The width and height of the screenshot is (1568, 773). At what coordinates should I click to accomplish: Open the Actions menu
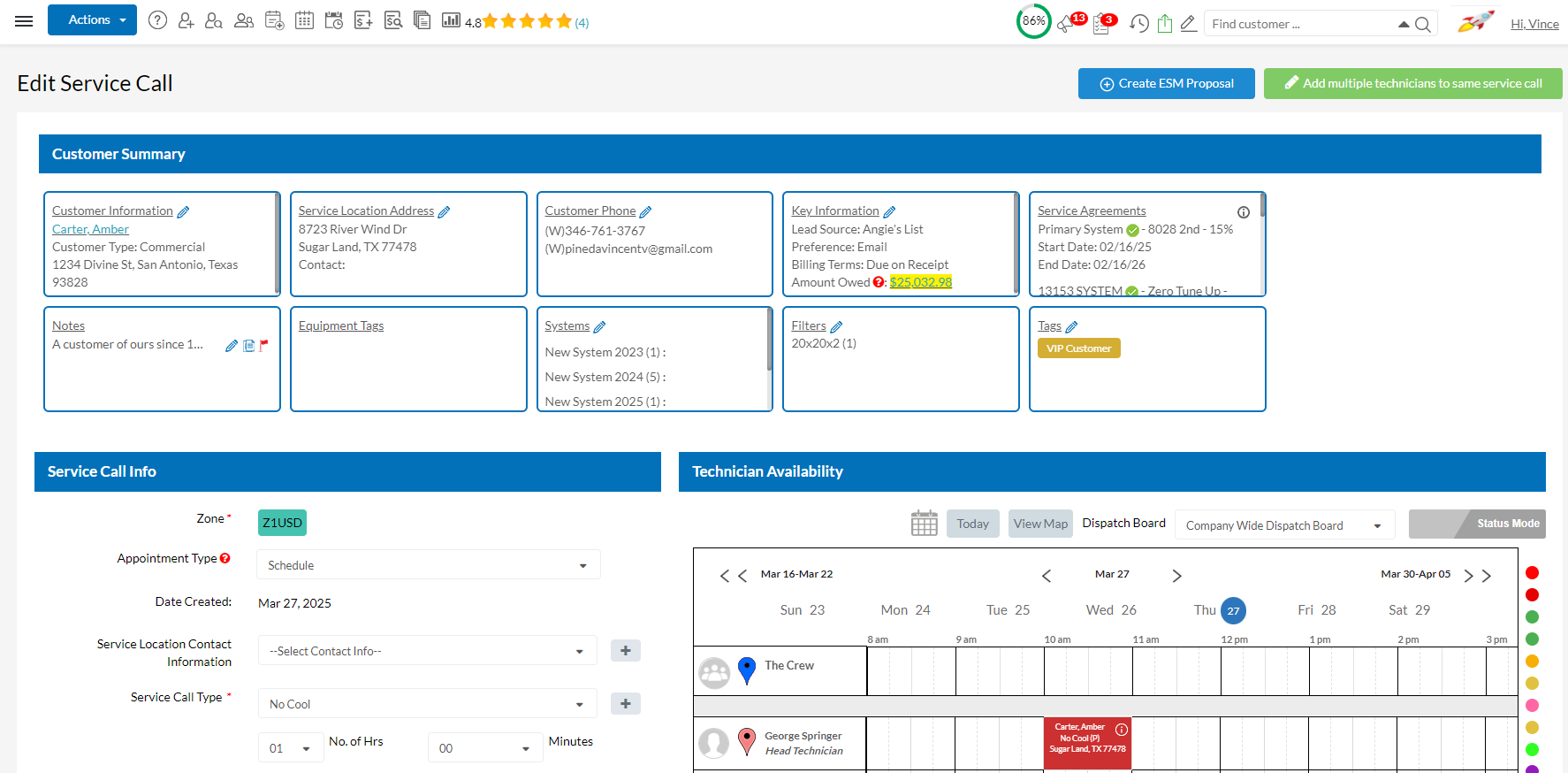[x=92, y=20]
